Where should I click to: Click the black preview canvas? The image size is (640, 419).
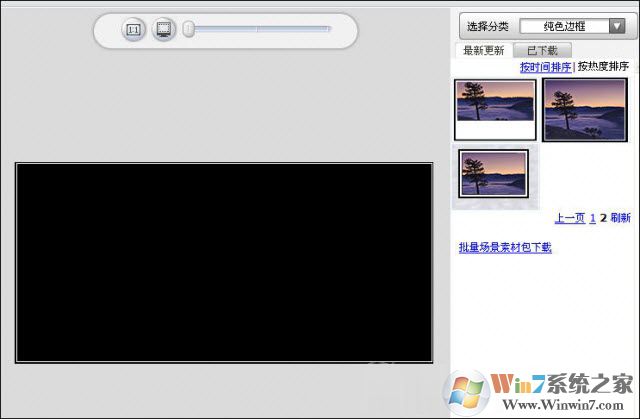pyautogui.click(x=224, y=263)
